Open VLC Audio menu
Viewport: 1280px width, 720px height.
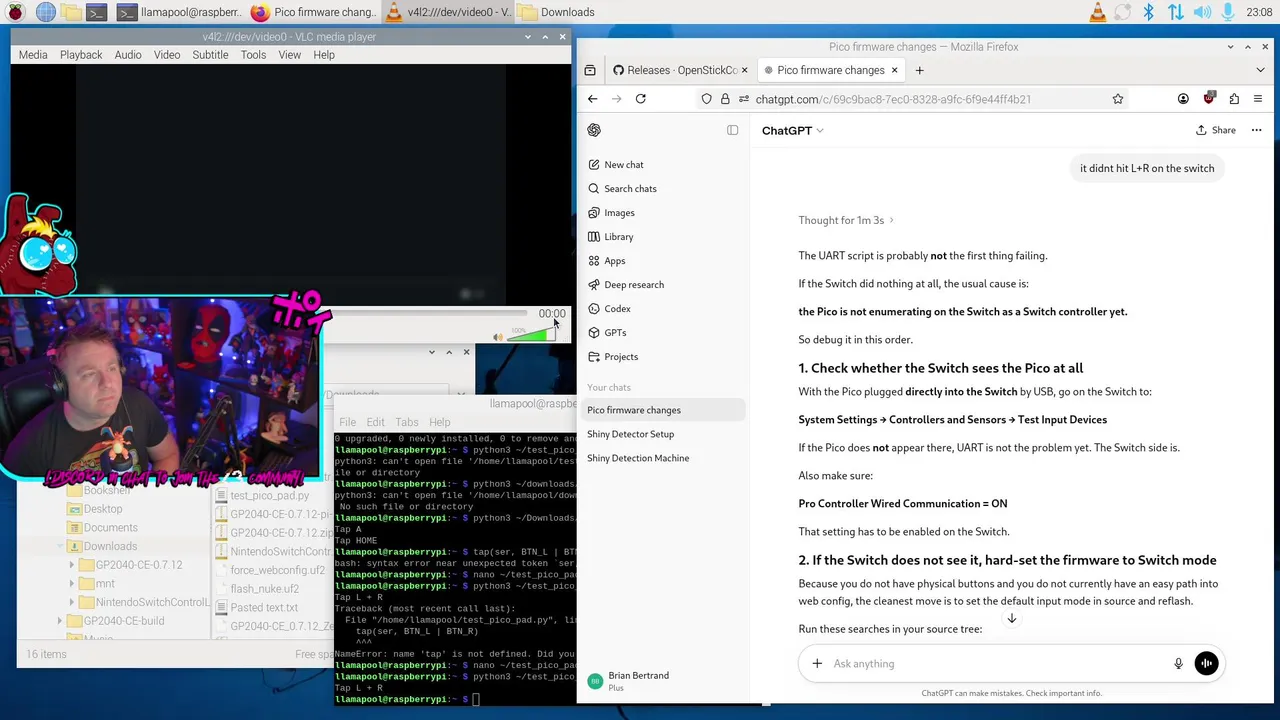[x=128, y=55]
